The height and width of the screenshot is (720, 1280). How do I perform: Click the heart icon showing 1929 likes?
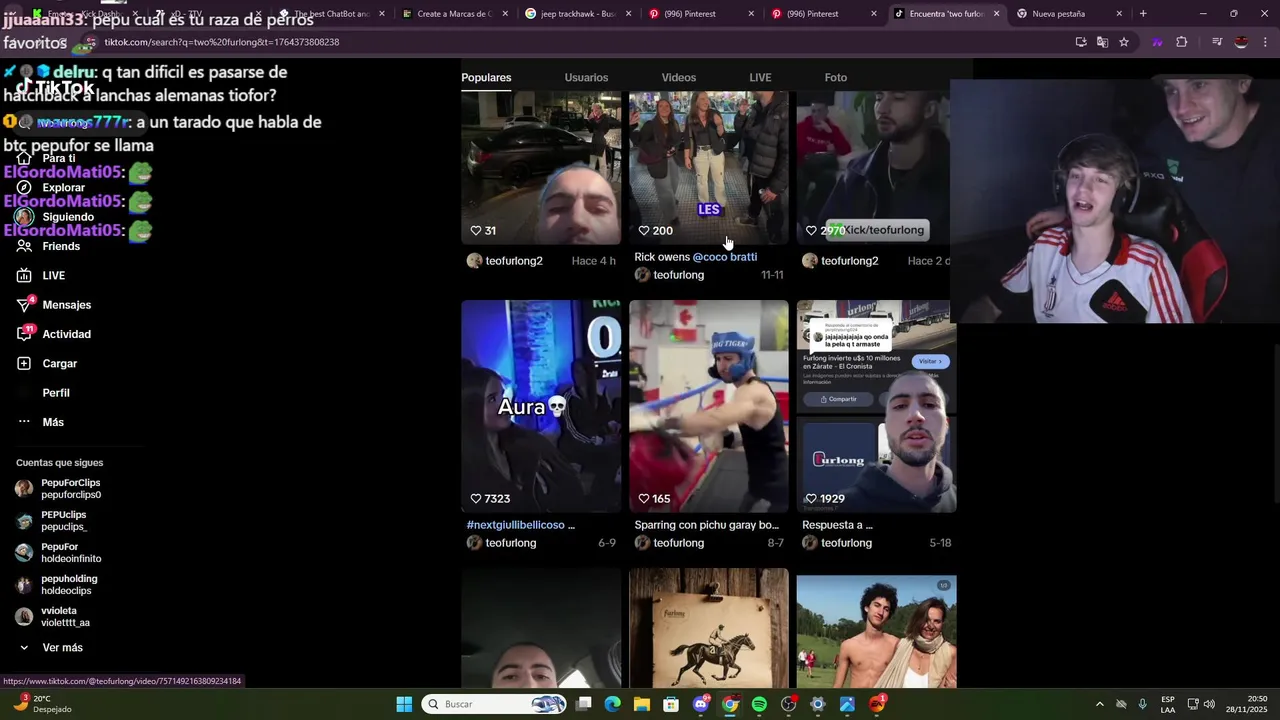(x=812, y=498)
